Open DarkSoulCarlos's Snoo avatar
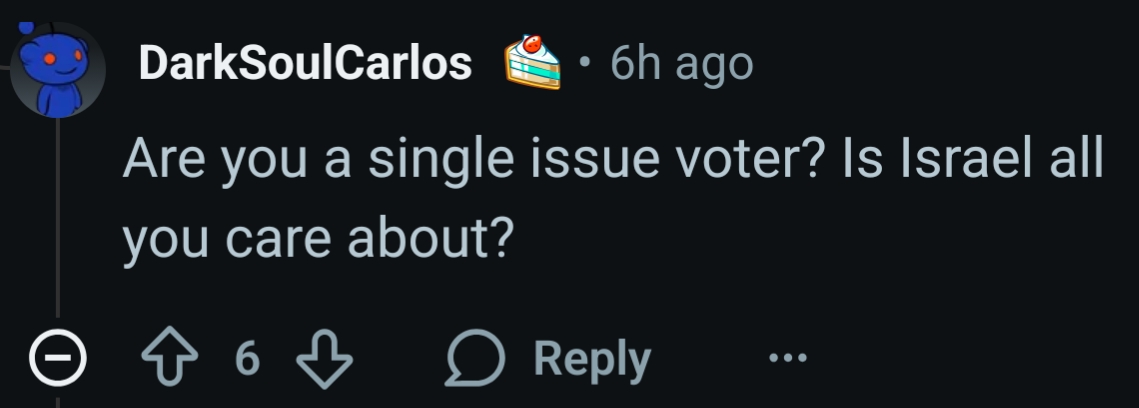Viewport: 1139px width, 408px height. (57, 72)
